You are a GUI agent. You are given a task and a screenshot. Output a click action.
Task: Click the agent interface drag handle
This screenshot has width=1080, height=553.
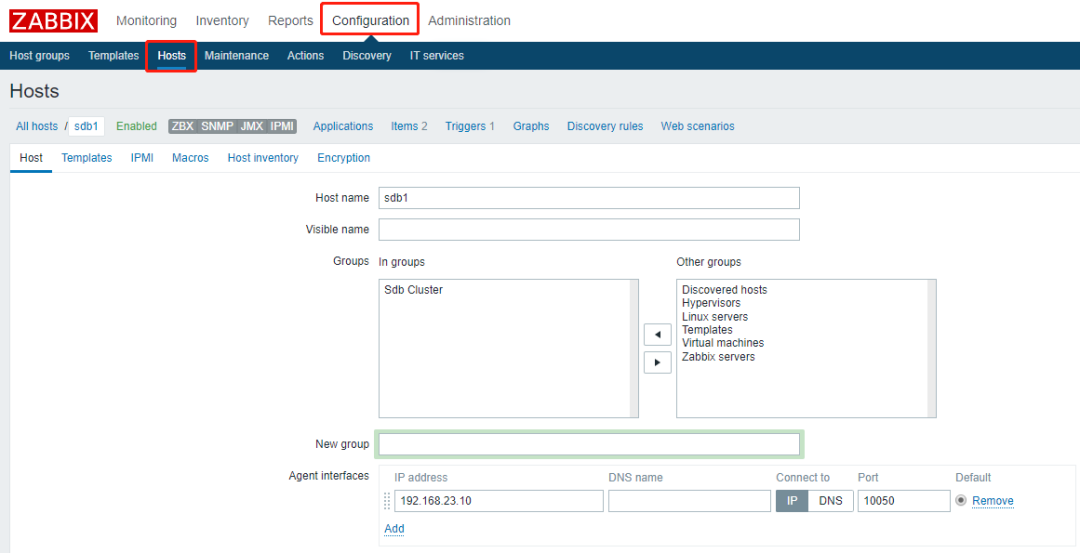(x=387, y=501)
